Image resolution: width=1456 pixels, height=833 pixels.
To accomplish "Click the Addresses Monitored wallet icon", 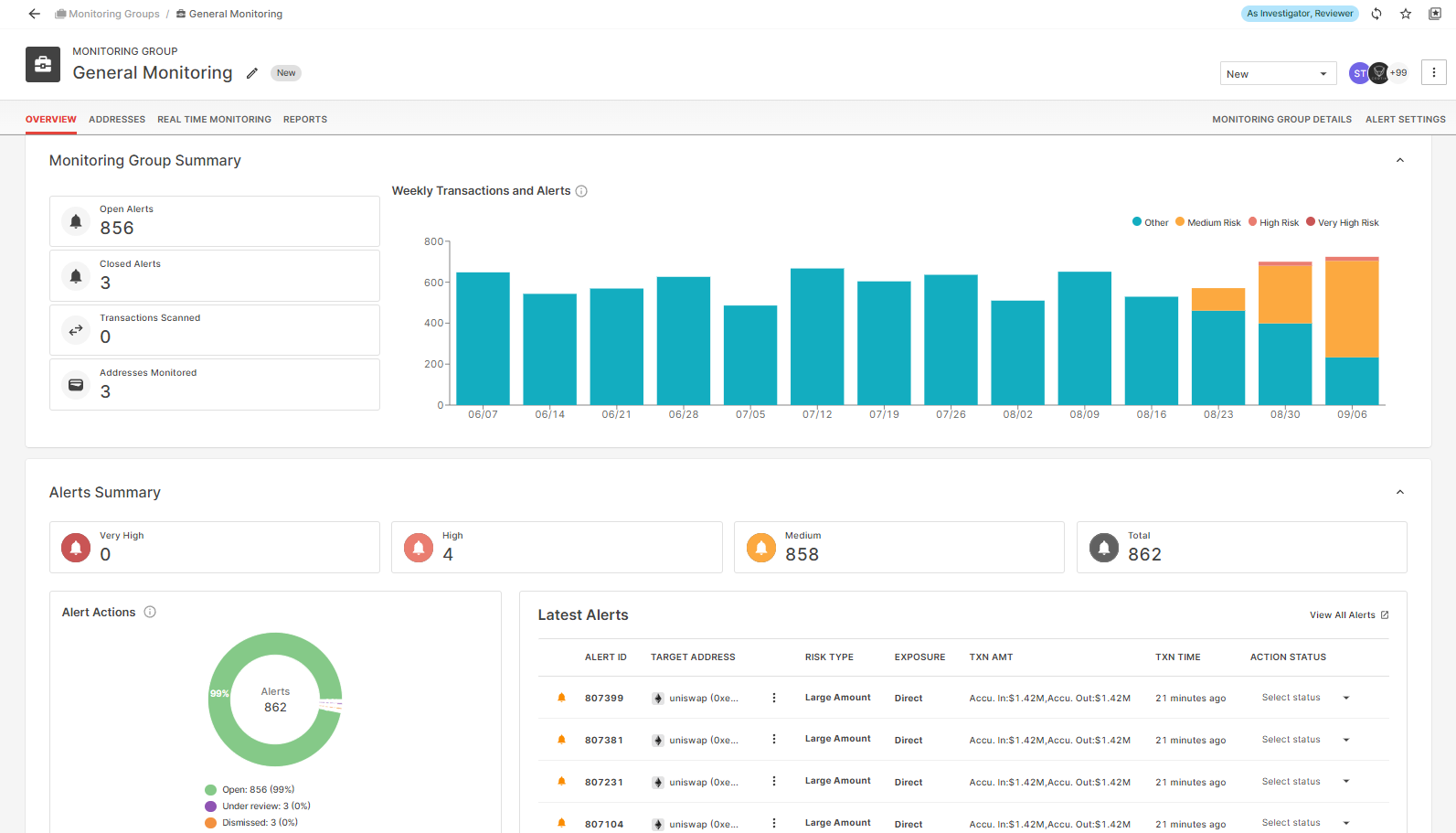I will click(76, 385).
